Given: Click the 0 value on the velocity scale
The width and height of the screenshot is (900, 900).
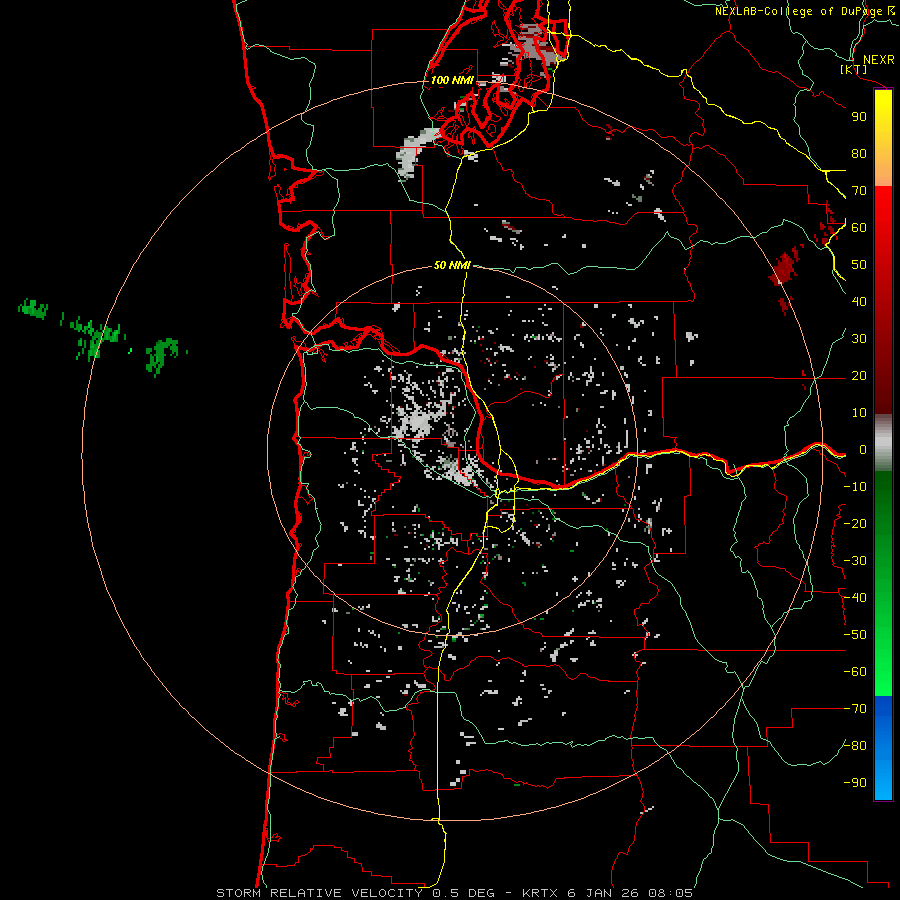Looking at the screenshot, I should [x=863, y=450].
